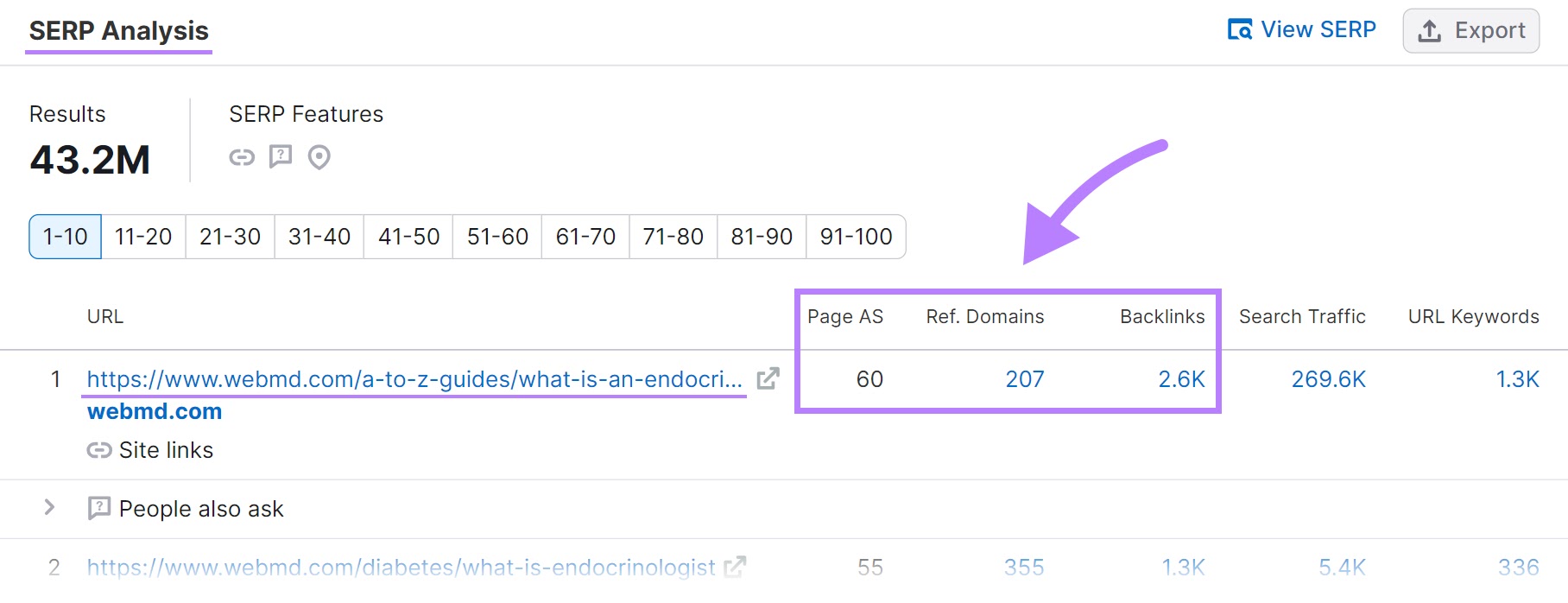Click the Page AS column header
The width and height of the screenshot is (1568, 603).
click(x=845, y=317)
